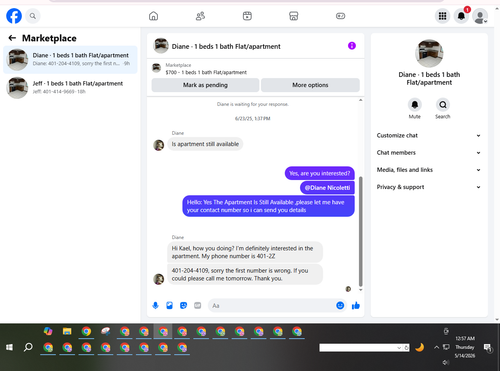Click the back arrow beside Marketplace
This screenshot has height=371, width=500.
coord(12,38)
